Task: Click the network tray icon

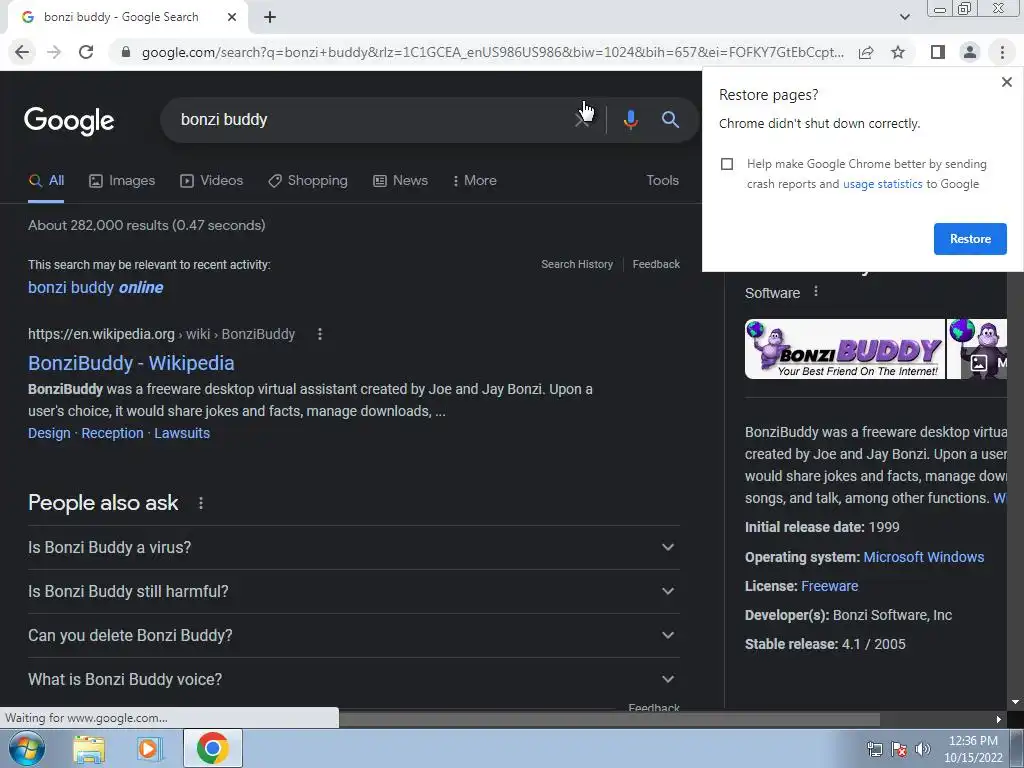Action: click(x=874, y=750)
